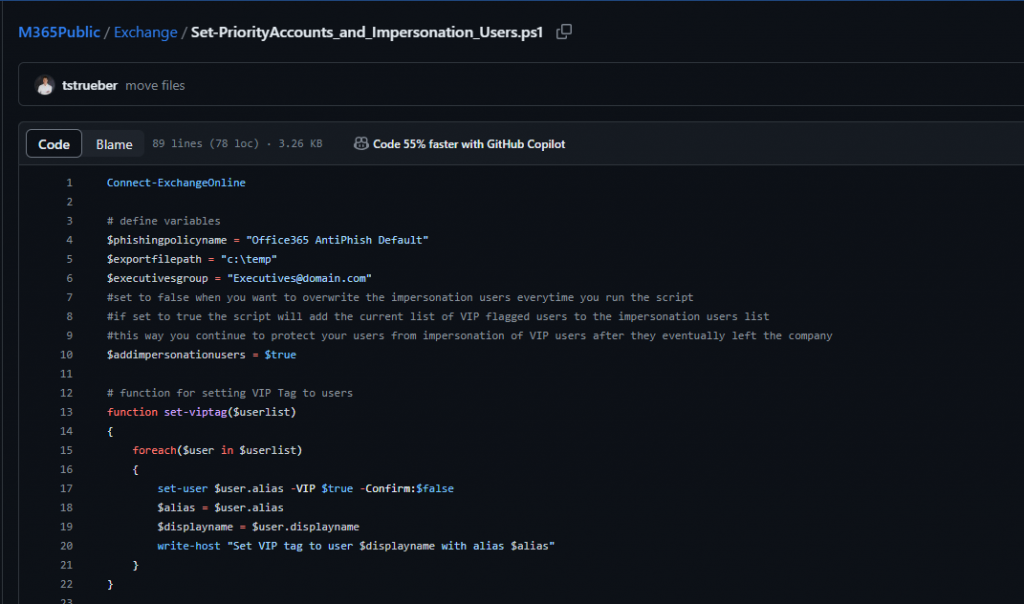The width and height of the screenshot is (1024, 604).
Task: Select line number 4 in the gutter
Action: [x=69, y=240]
